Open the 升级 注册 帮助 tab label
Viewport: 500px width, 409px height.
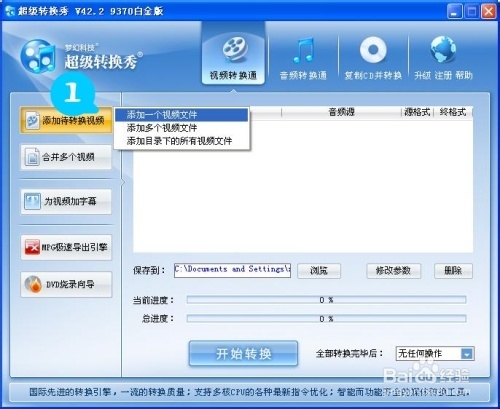coord(443,75)
